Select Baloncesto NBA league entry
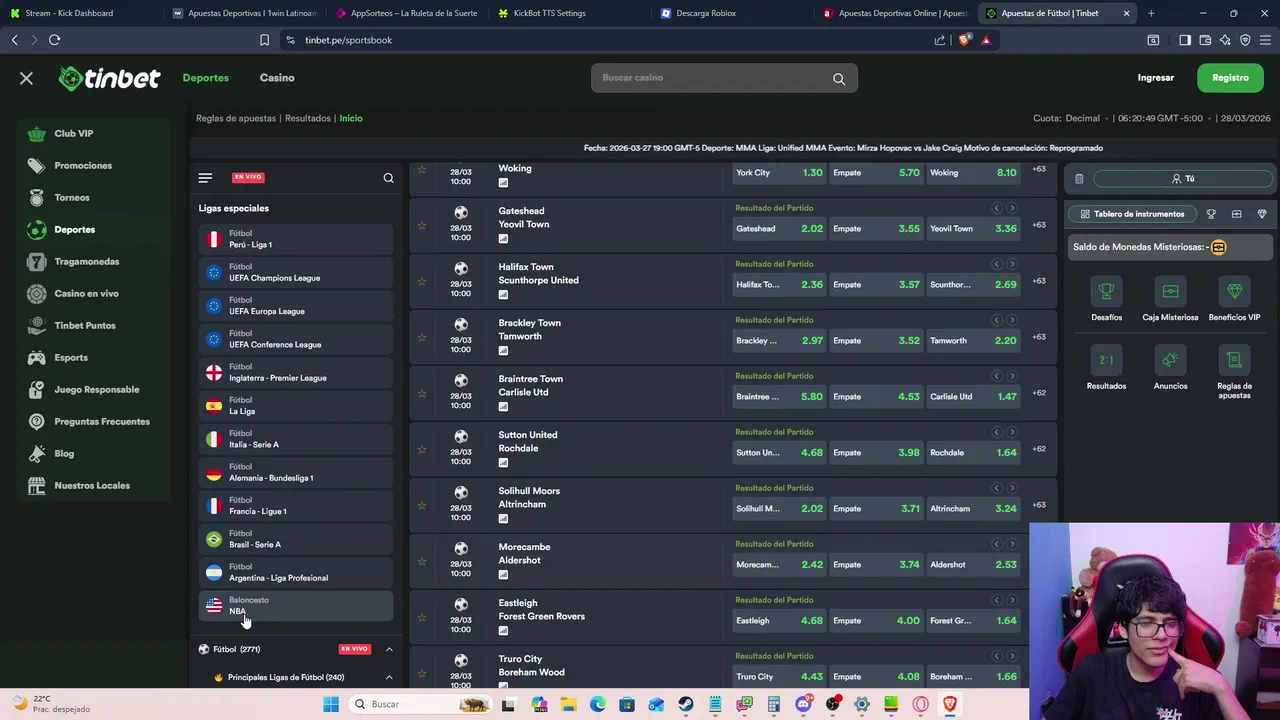The height and width of the screenshot is (720, 1280). [295, 605]
